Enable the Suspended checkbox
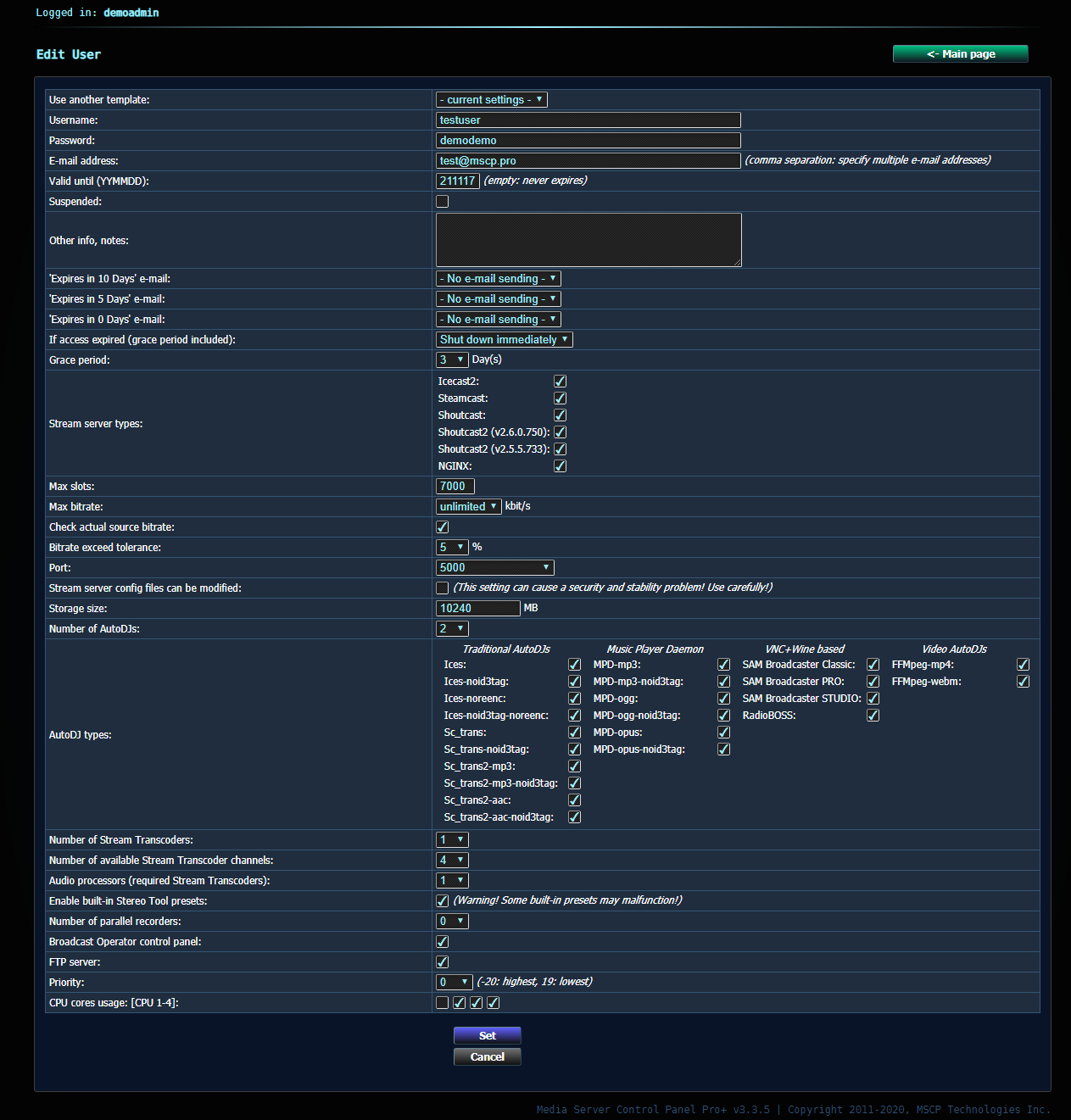 (442, 201)
